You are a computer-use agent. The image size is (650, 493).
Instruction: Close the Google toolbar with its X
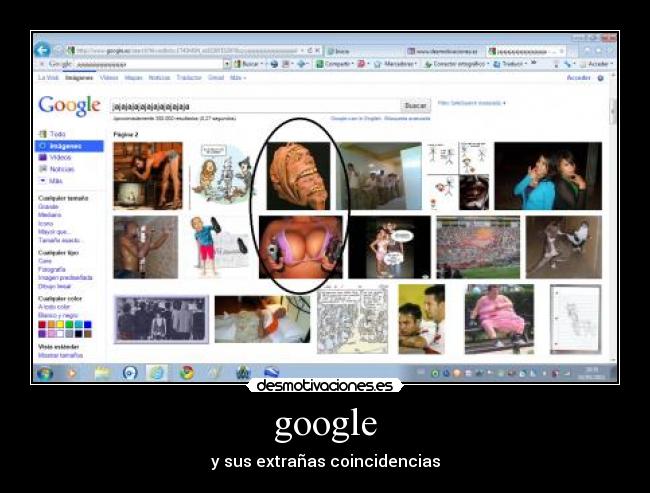click(41, 64)
